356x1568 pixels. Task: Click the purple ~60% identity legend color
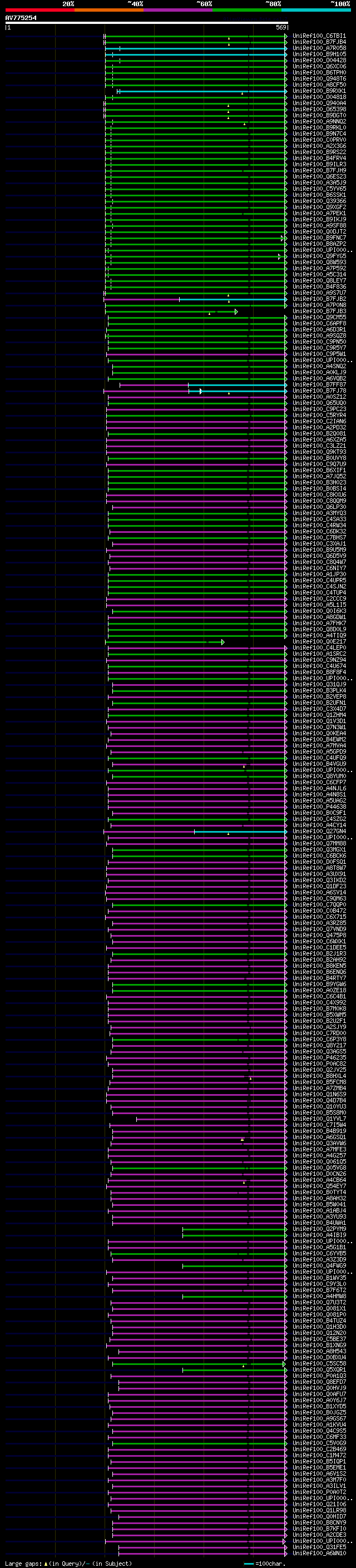pyautogui.click(x=179, y=10)
